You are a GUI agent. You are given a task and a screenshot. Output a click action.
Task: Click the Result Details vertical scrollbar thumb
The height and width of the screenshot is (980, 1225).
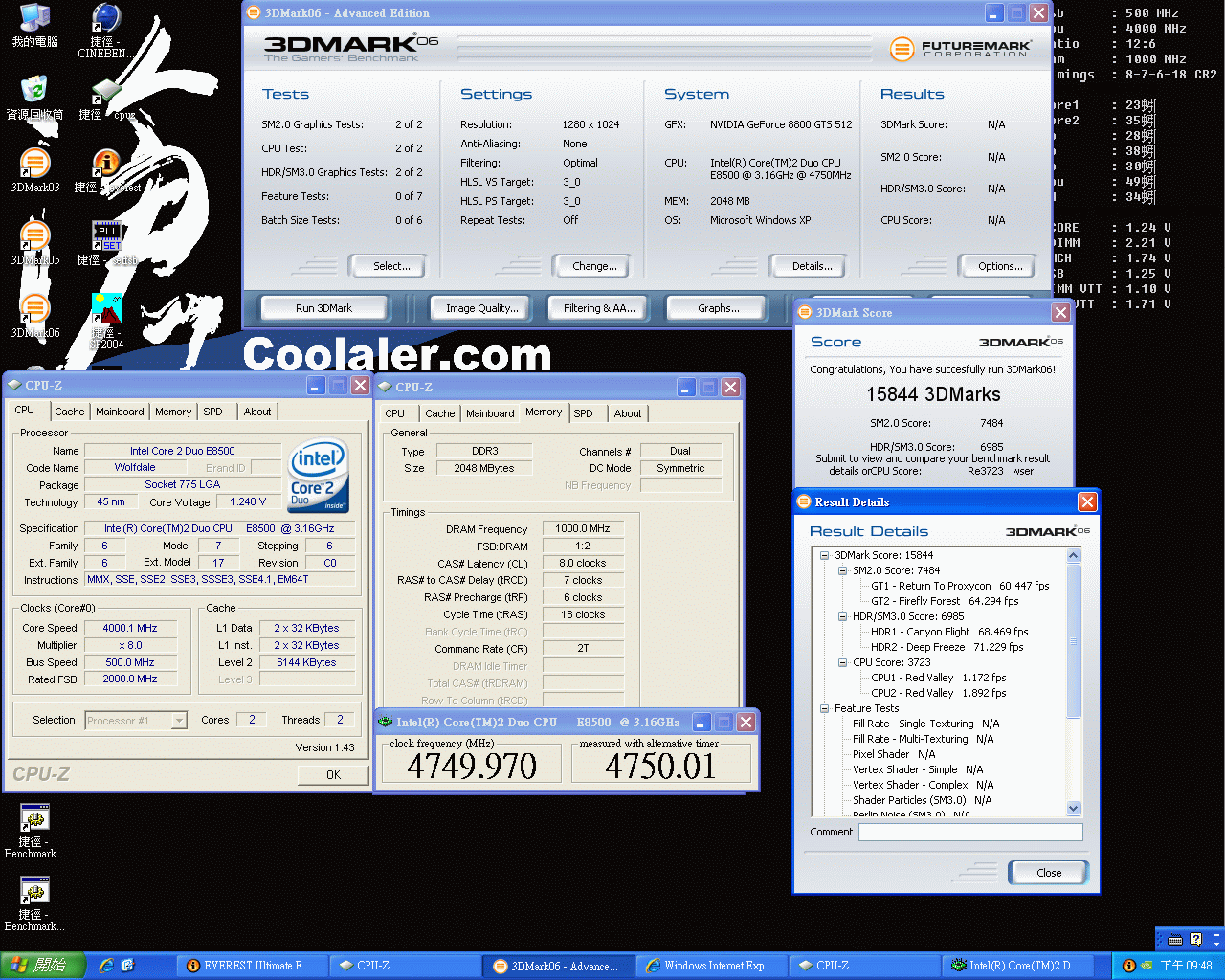click(x=1073, y=640)
